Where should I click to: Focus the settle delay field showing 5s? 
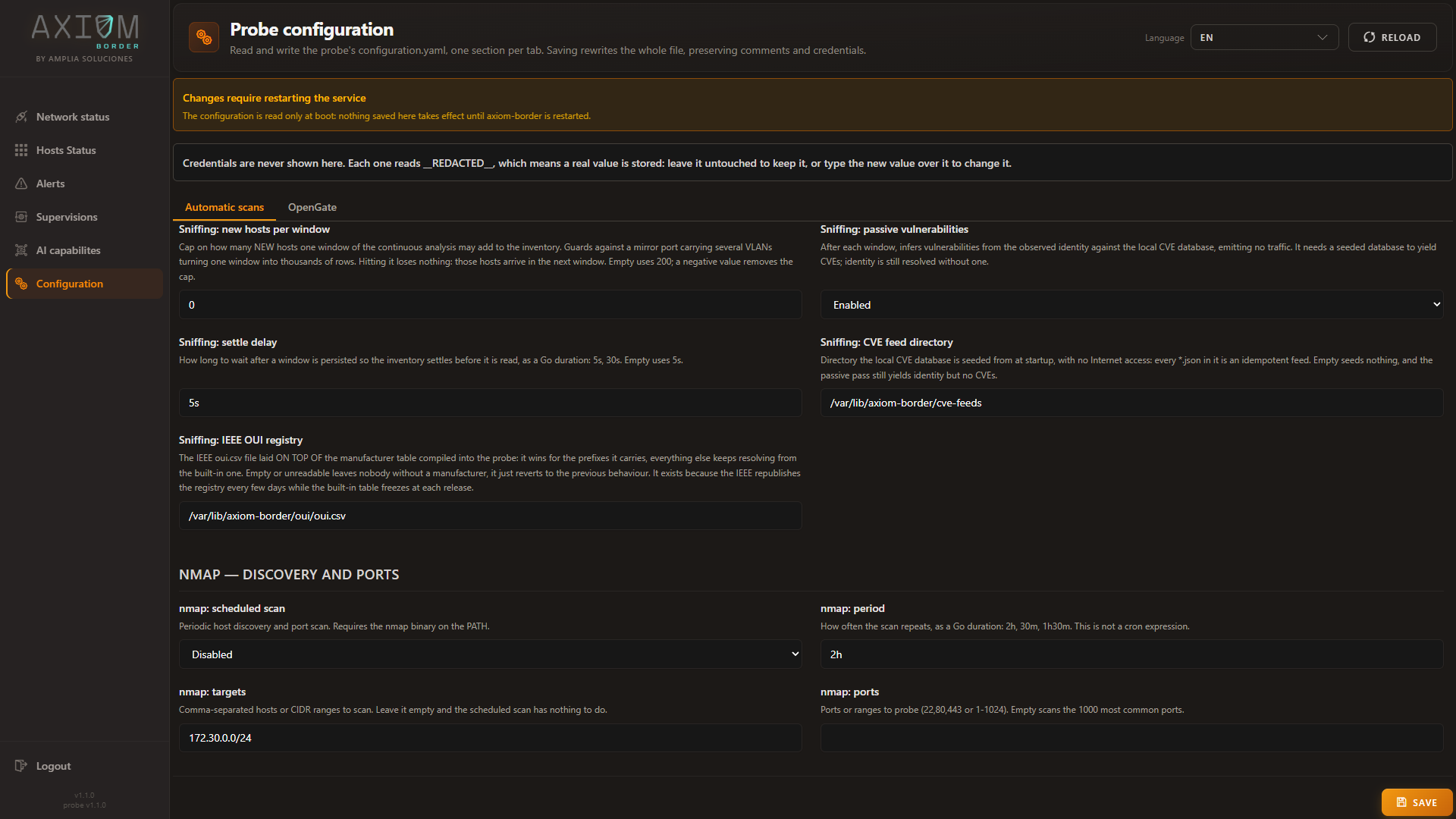click(490, 403)
